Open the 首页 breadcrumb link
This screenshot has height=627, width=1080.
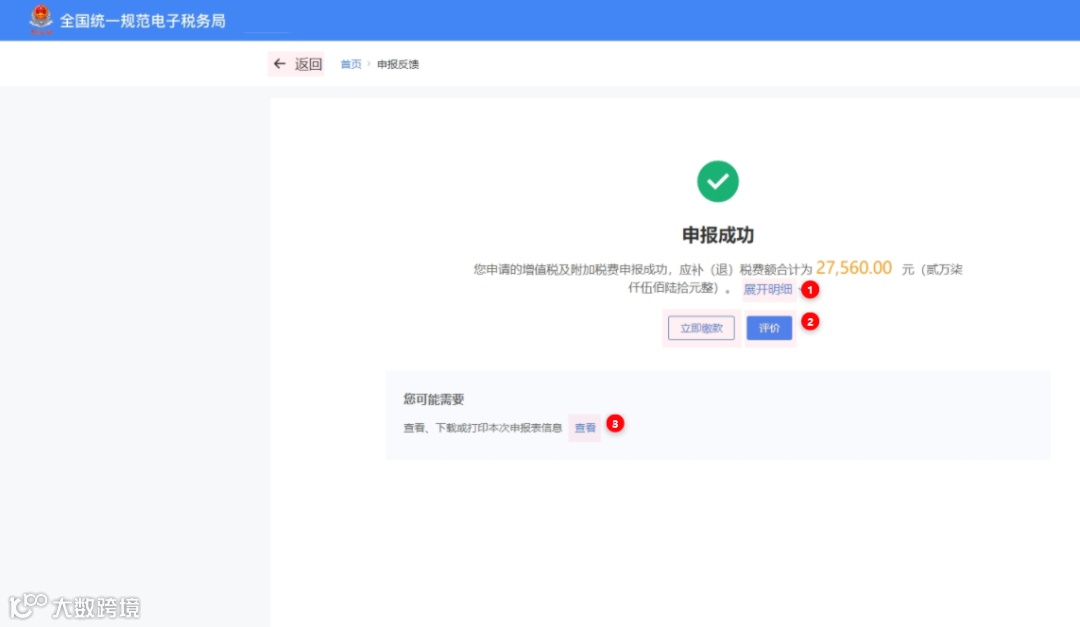point(351,64)
